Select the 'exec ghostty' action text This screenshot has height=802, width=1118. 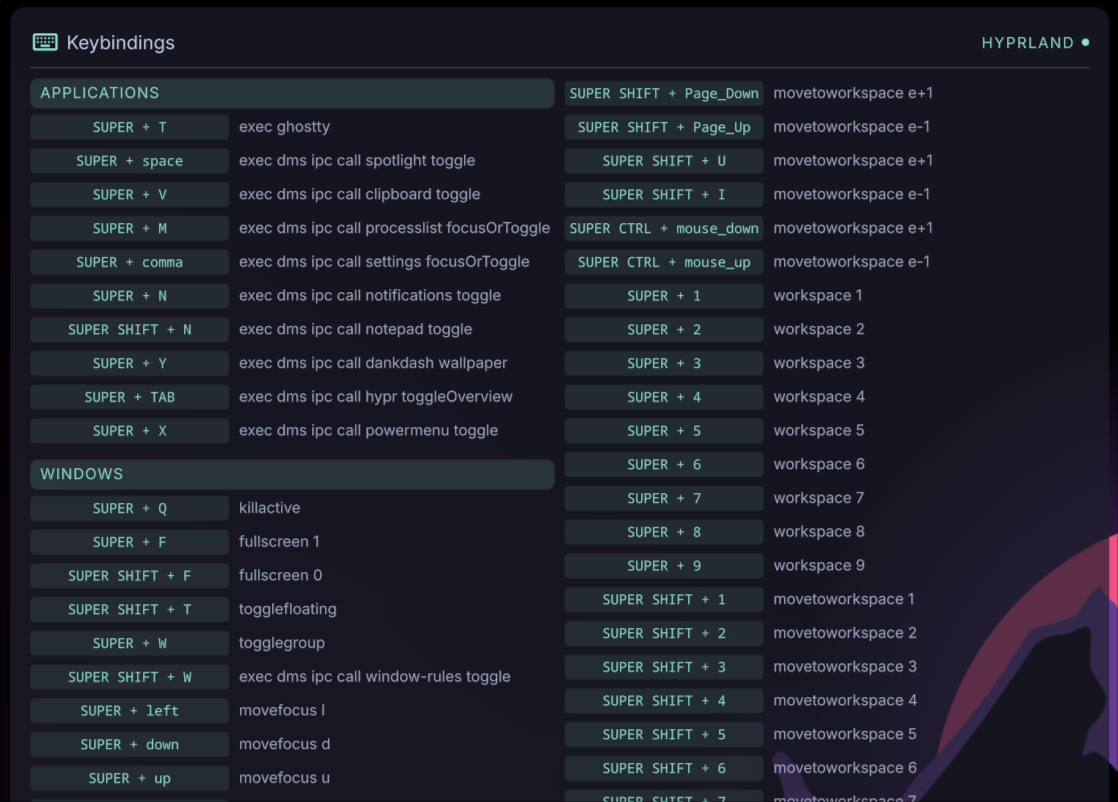coord(284,127)
